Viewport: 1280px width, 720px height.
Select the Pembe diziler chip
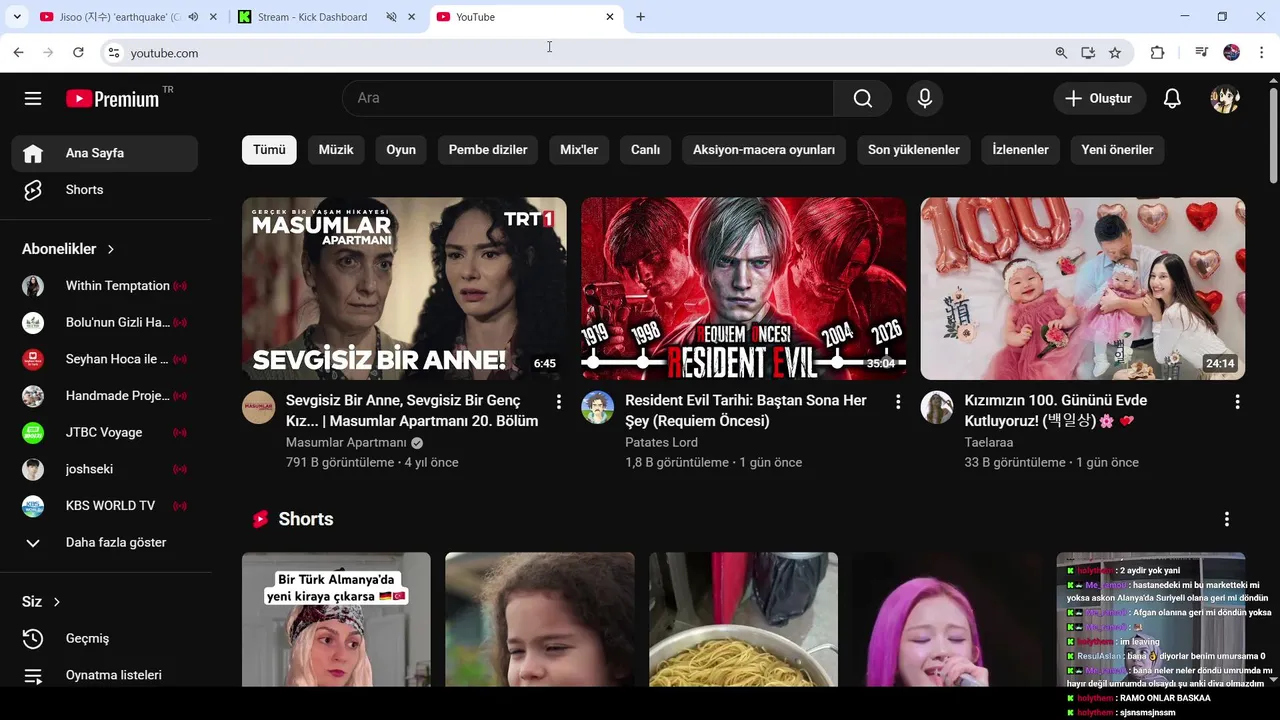click(x=488, y=150)
